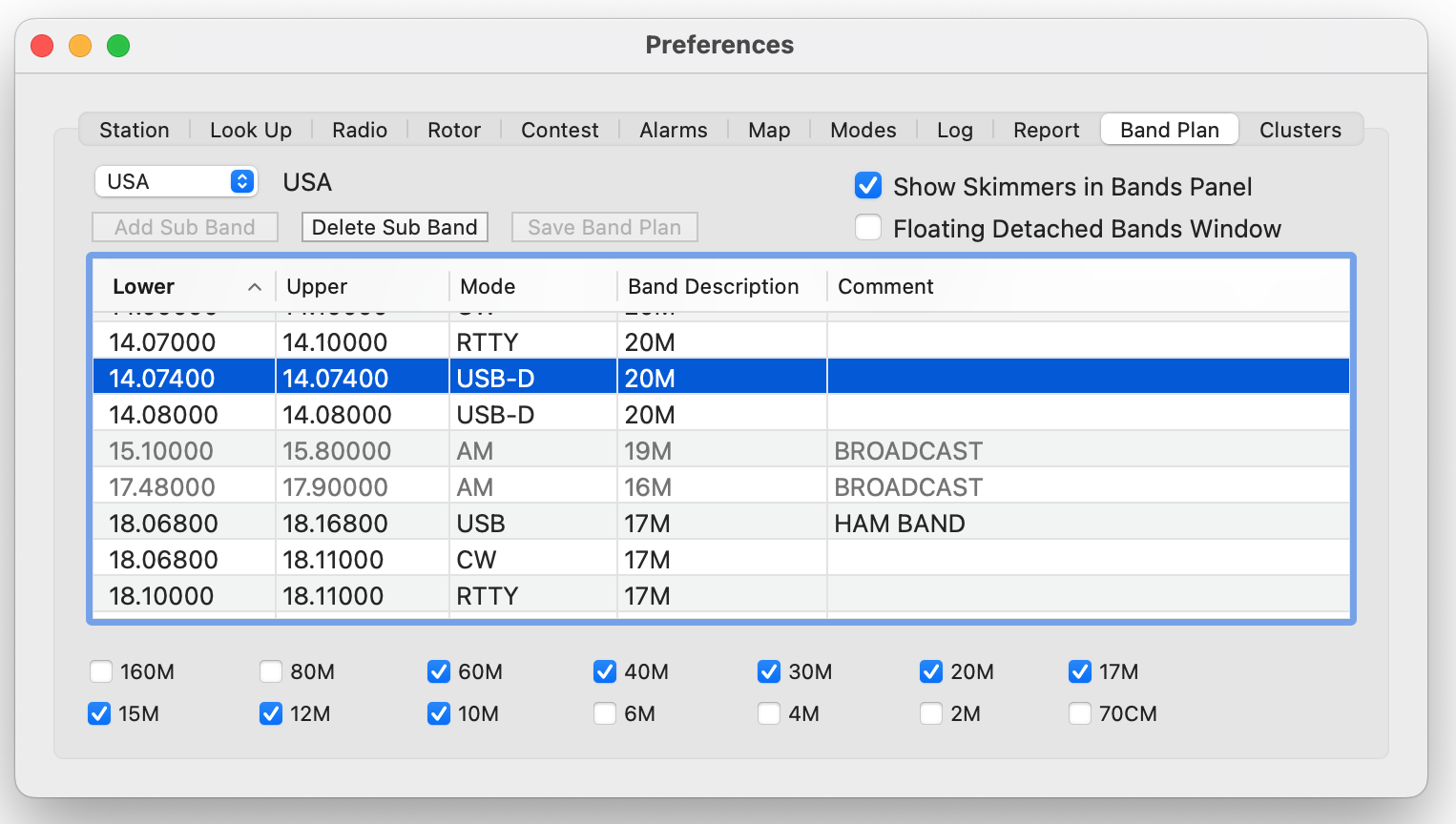The height and width of the screenshot is (824, 1456).
Task: Disable Show Skimmers in Bands Panel
Action: (x=868, y=186)
